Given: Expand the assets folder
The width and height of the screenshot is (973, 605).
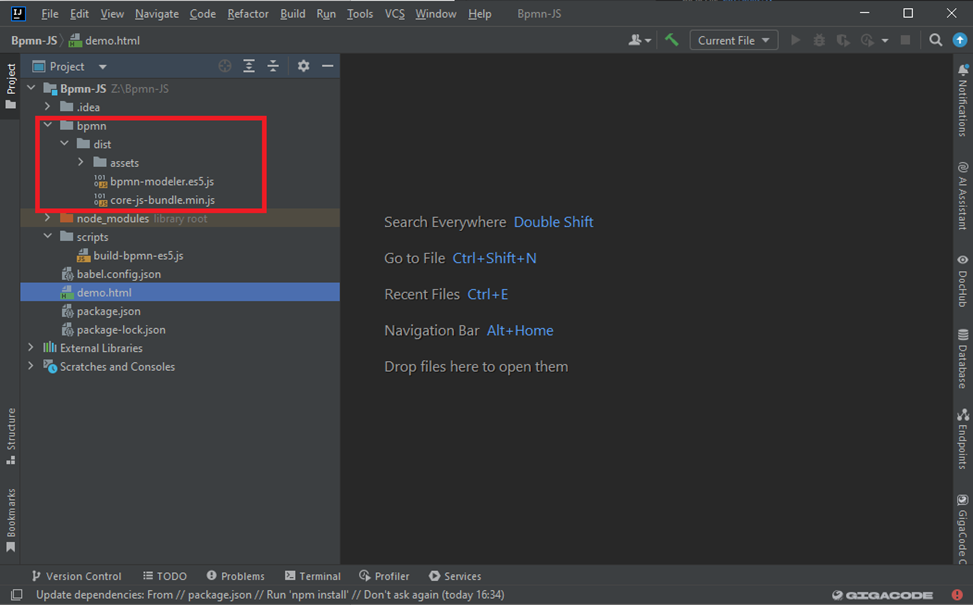Looking at the screenshot, I should pyautogui.click(x=81, y=163).
